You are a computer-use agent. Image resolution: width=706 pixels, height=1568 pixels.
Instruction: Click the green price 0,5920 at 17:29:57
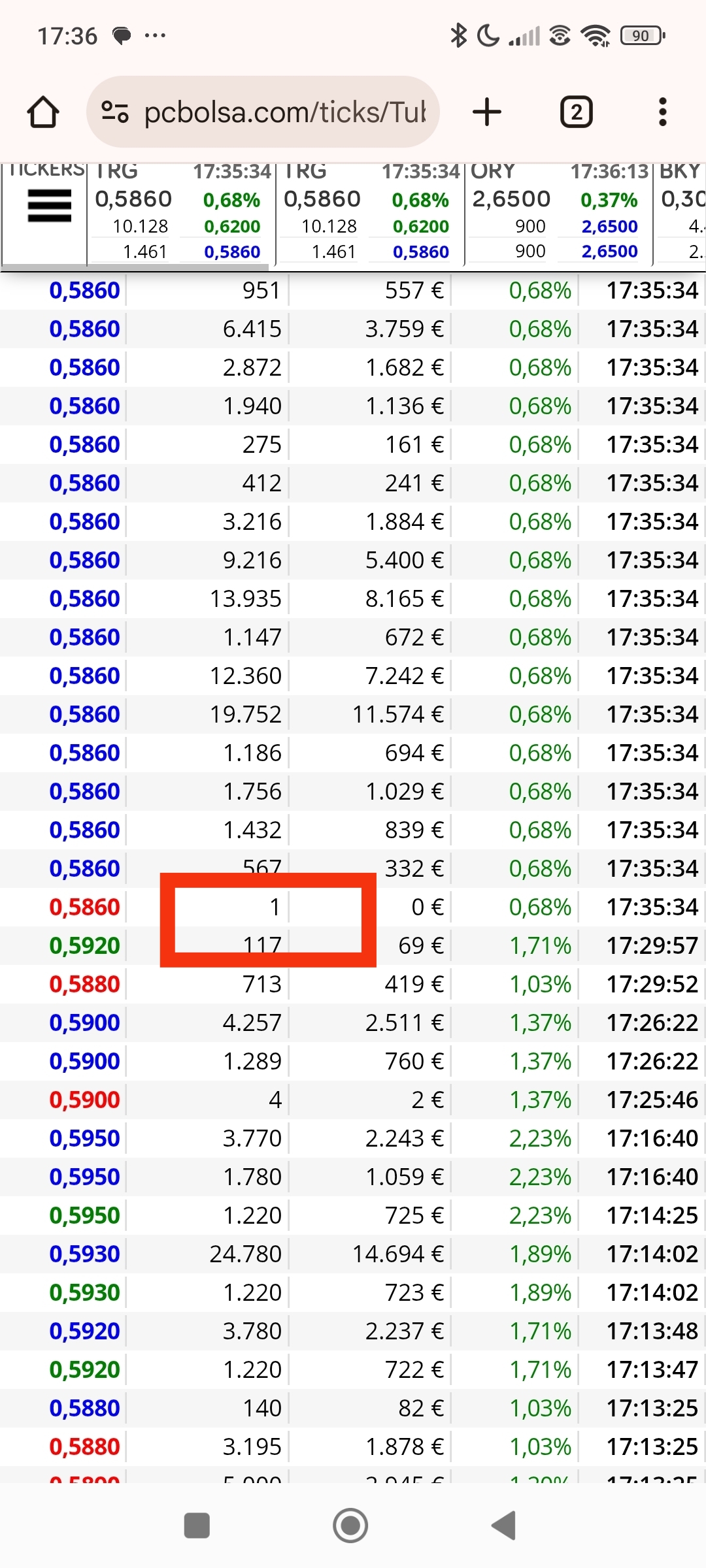[x=84, y=945]
